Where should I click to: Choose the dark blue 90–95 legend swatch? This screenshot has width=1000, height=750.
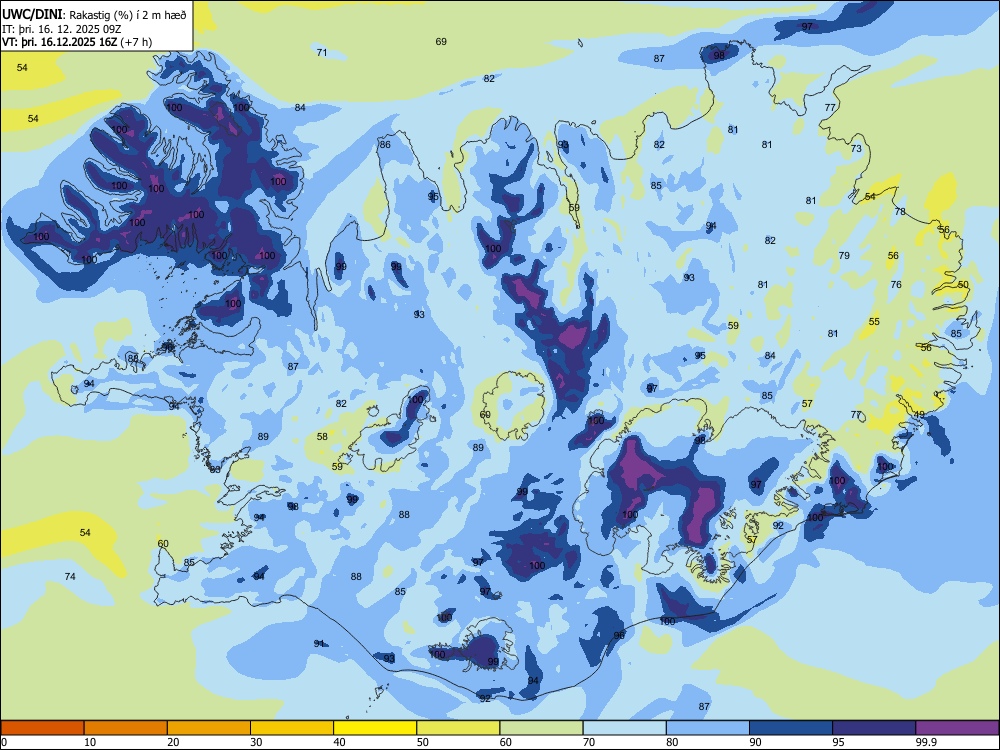coord(791,728)
